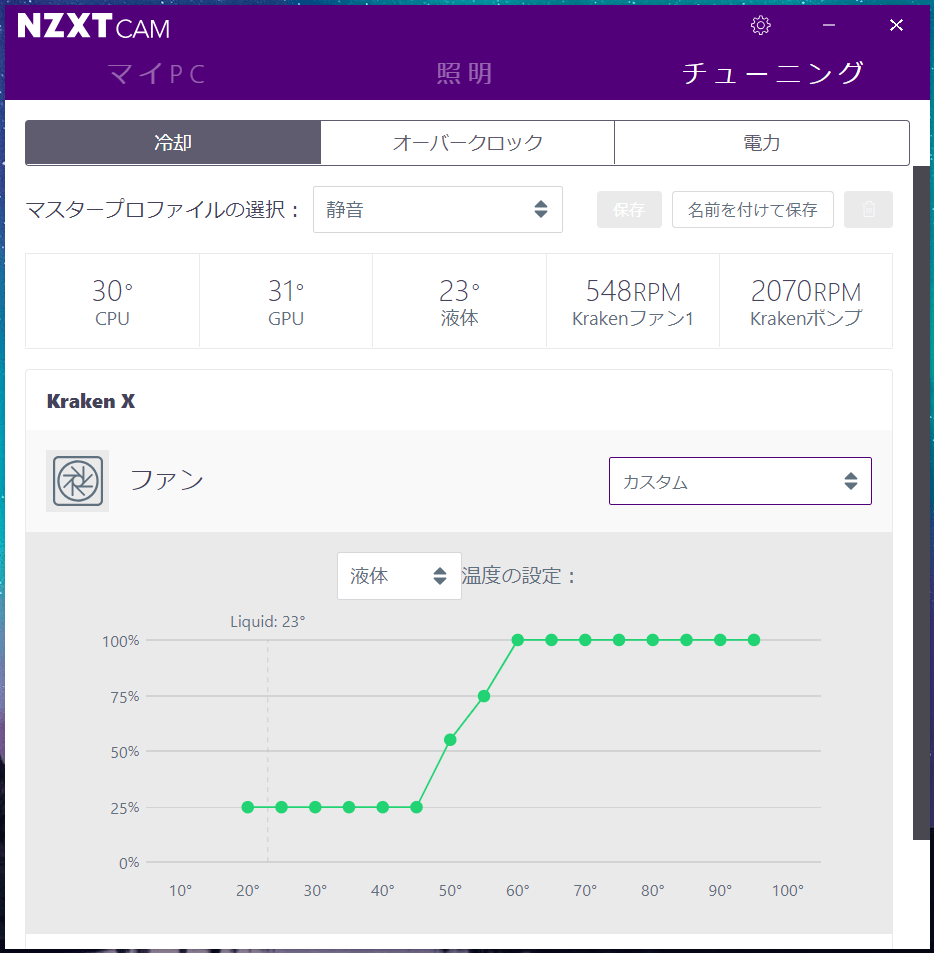Select the オーバークロック tab
Image resolution: width=934 pixels, height=953 pixels.
pyautogui.click(x=467, y=143)
